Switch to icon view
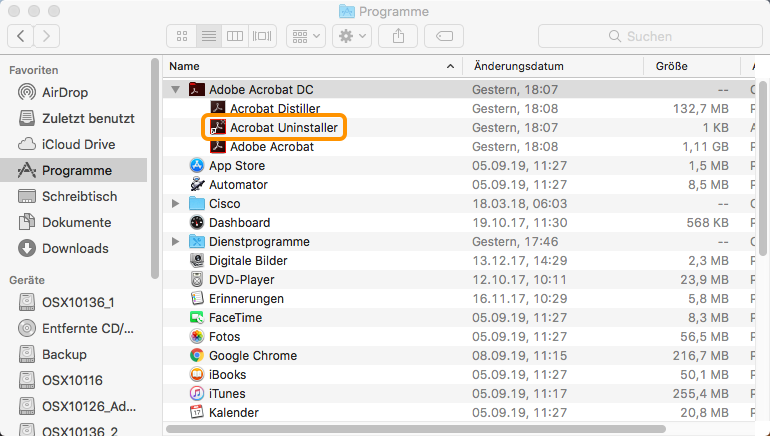The width and height of the screenshot is (770, 436). click(x=182, y=36)
